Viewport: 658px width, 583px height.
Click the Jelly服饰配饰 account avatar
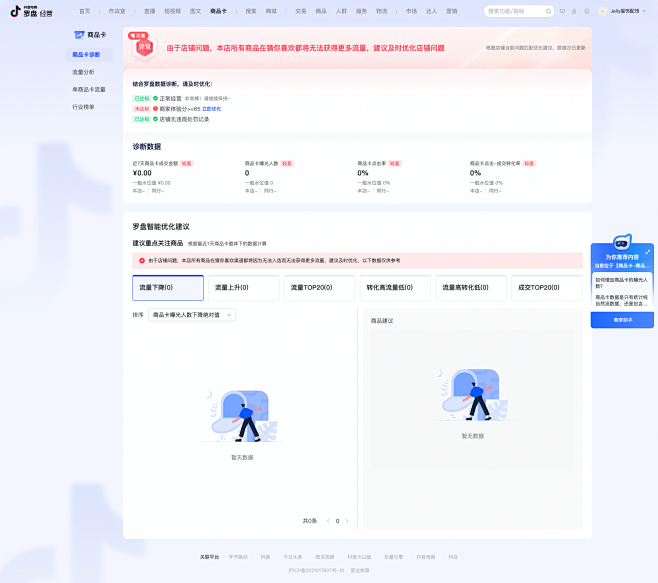(x=603, y=11)
